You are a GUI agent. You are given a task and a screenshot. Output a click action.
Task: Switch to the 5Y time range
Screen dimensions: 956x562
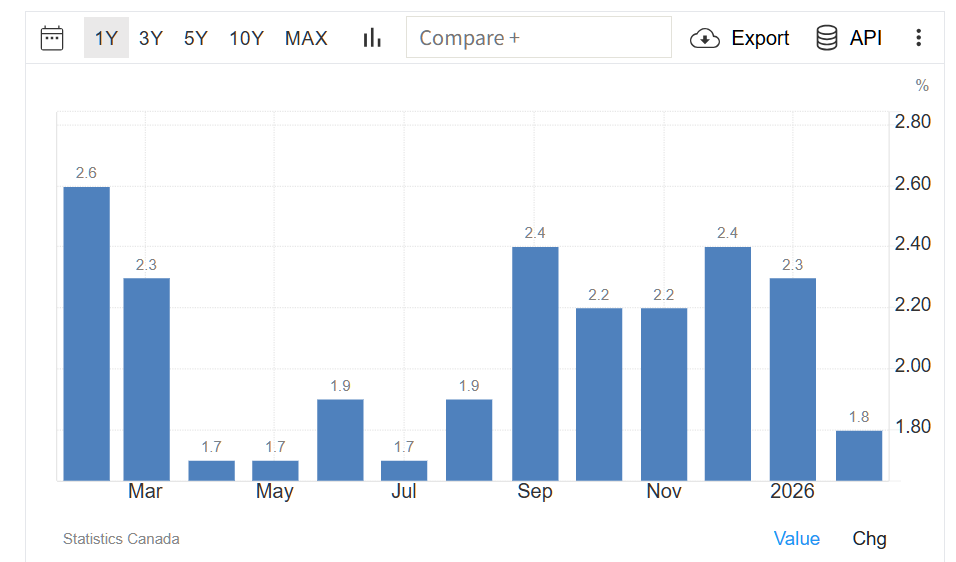click(x=196, y=38)
